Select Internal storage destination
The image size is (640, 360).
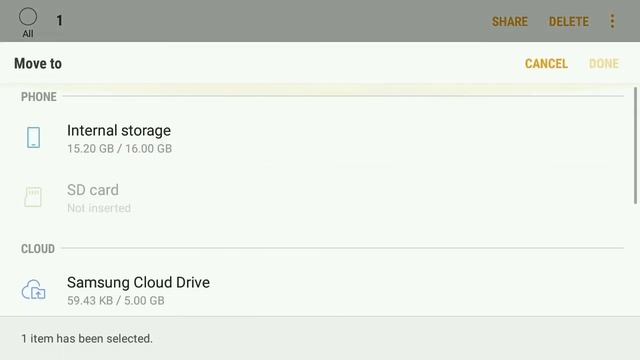320,138
